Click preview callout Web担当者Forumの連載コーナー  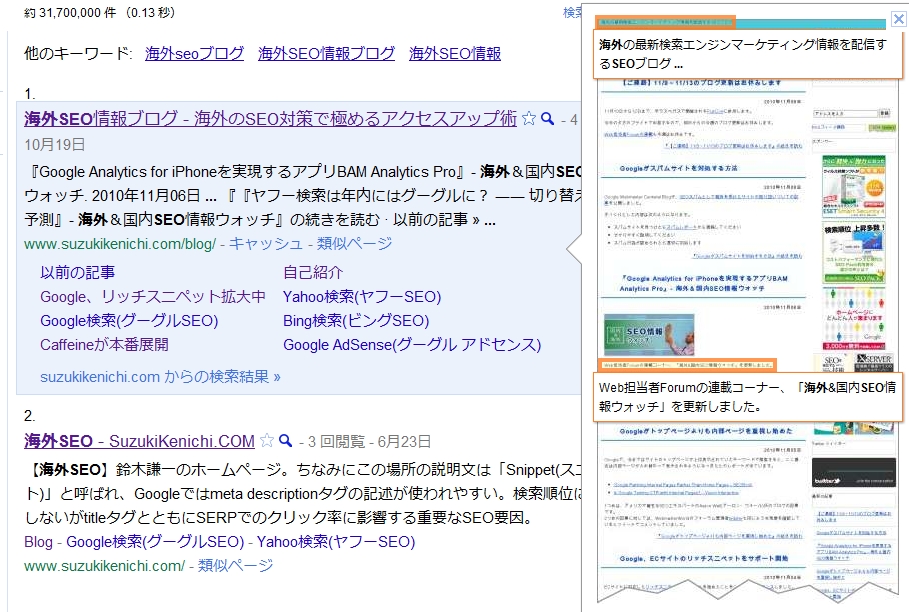(x=748, y=397)
